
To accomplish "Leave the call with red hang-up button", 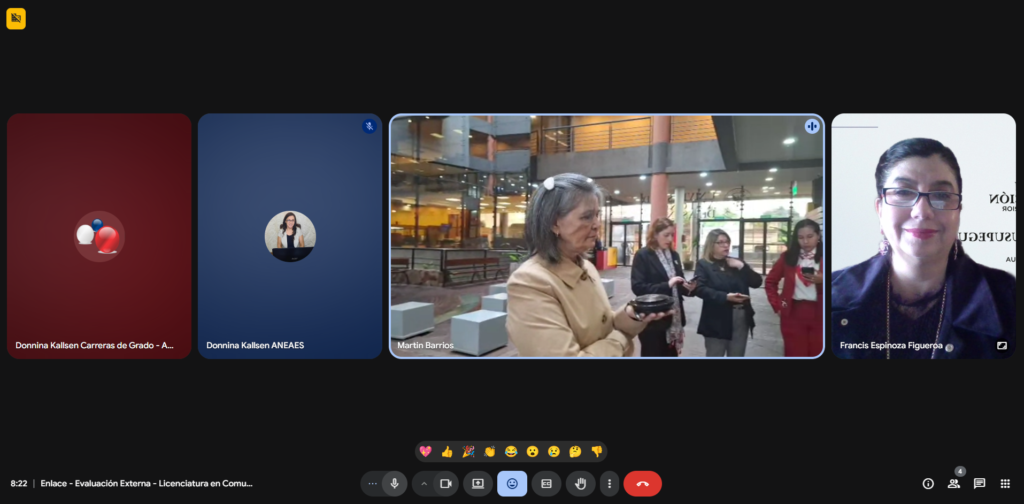I will pos(642,484).
